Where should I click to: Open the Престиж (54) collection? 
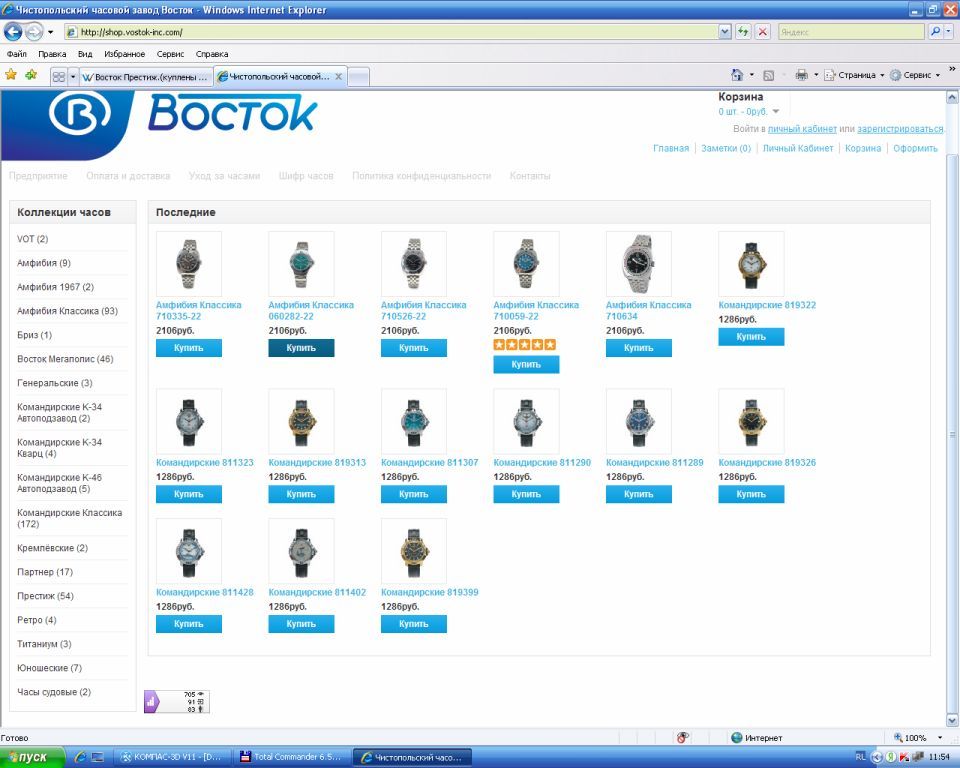[x=45, y=596]
